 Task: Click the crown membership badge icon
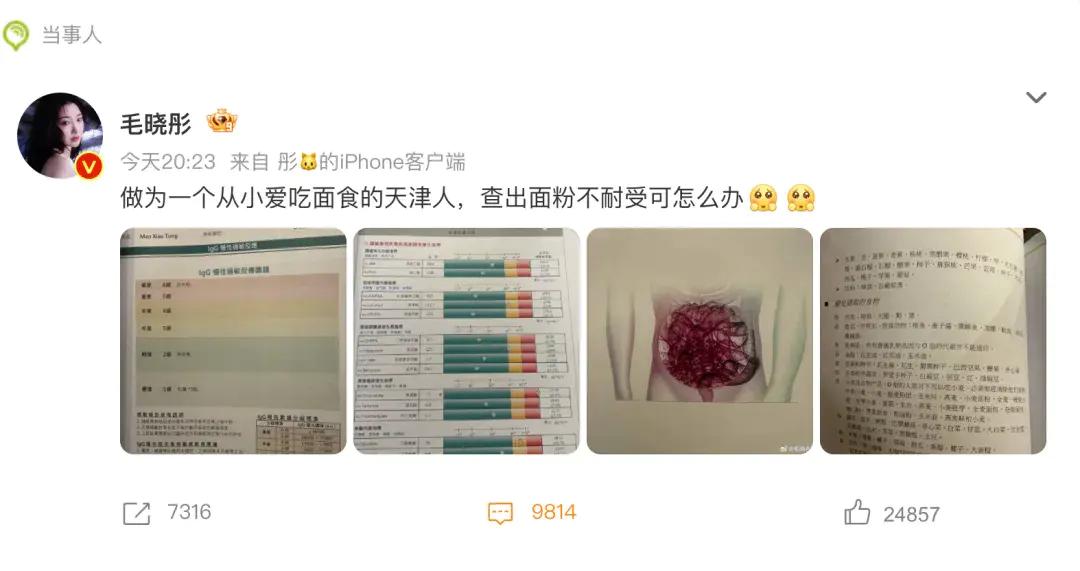click(222, 122)
